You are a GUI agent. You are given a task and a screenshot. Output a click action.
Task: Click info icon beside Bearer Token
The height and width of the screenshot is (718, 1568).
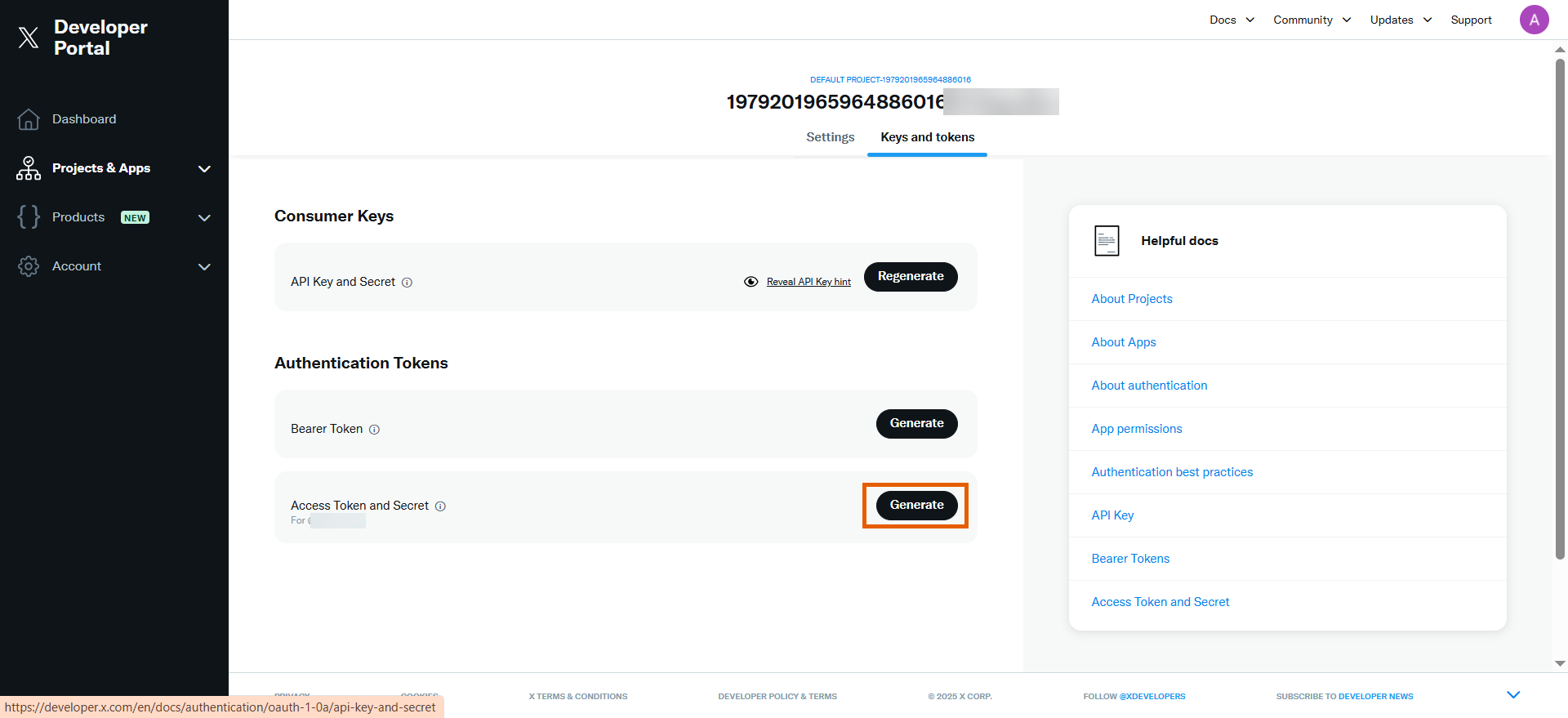coord(374,430)
